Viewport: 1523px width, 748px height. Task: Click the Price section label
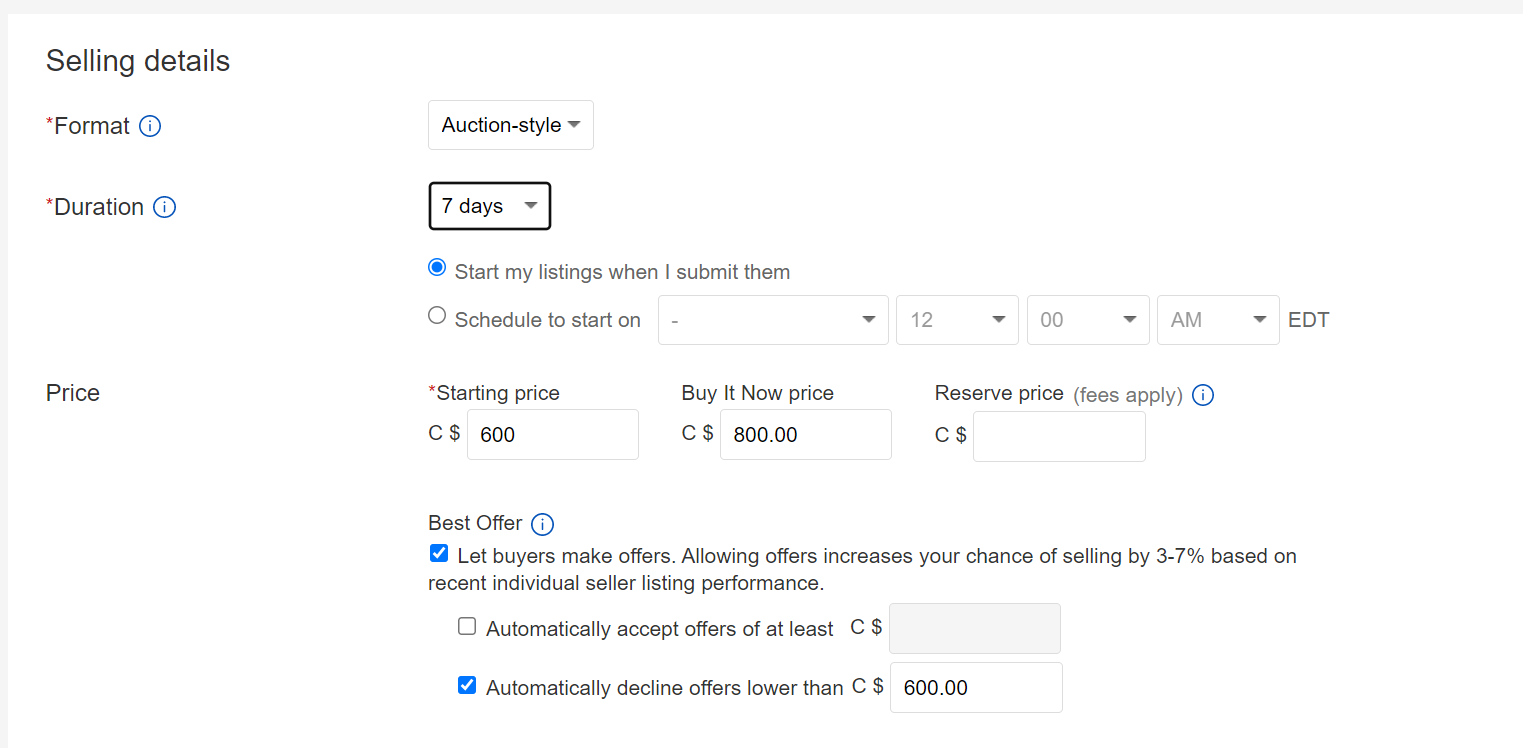pyautogui.click(x=73, y=393)
